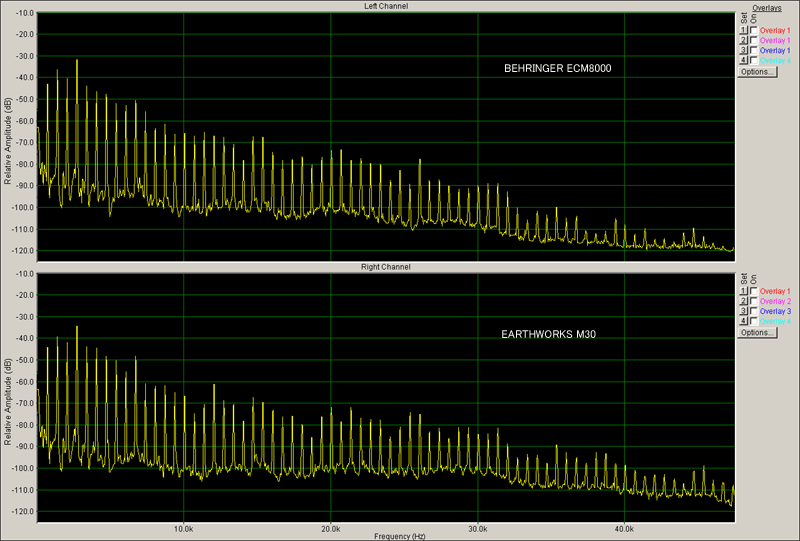800x541 pixels.
Task: Click the Overlay 4 label in Right Channel
Action: coord(775,321)
